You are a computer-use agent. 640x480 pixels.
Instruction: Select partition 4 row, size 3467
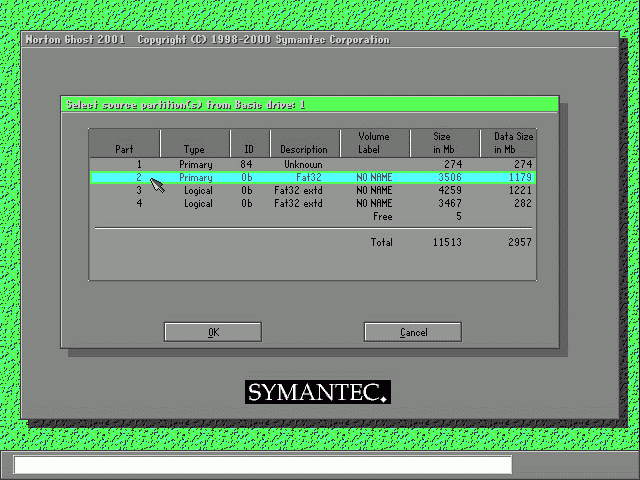pos(313,204)
